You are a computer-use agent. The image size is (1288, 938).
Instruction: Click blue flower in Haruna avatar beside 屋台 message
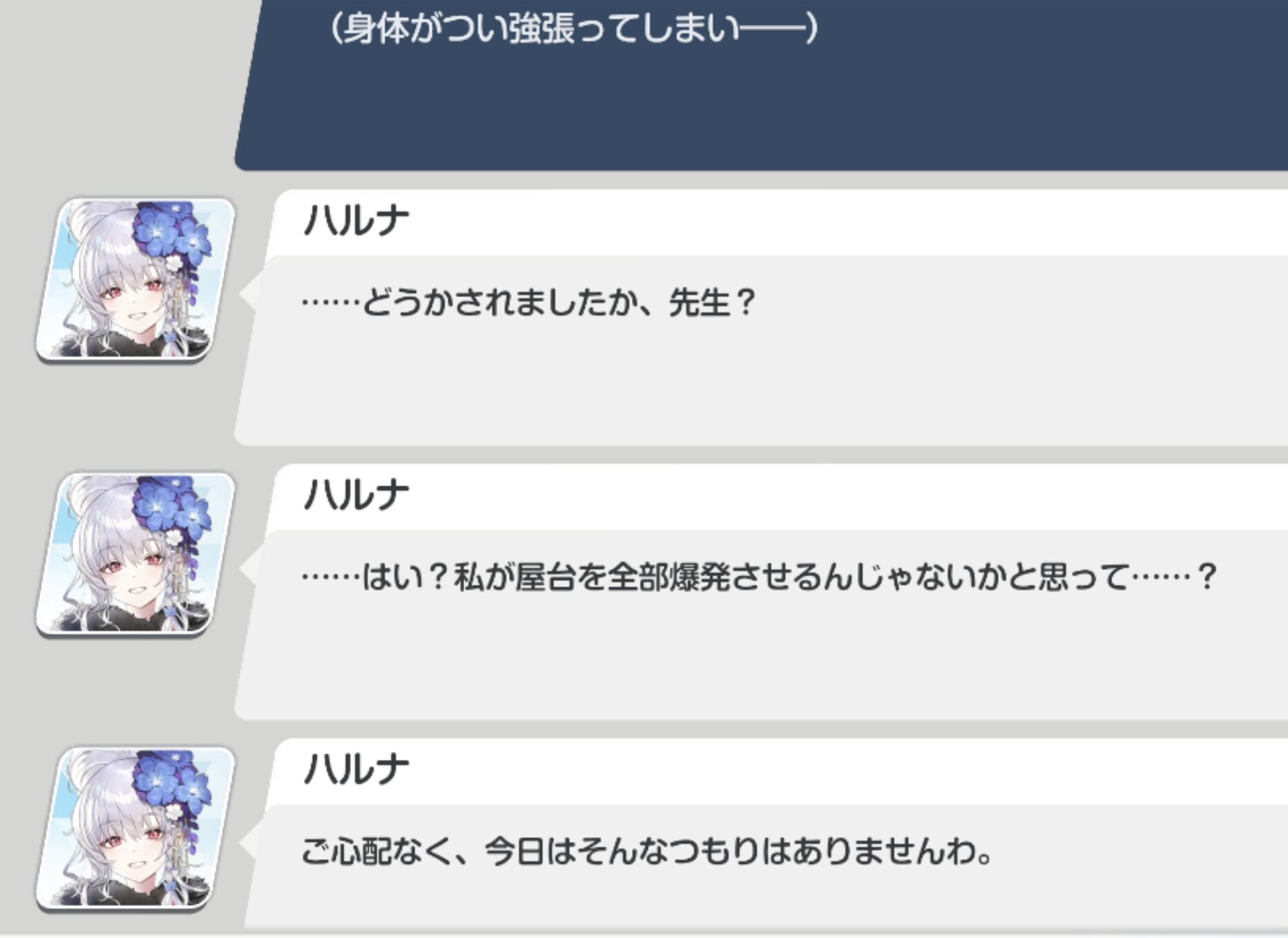point(173,504)
